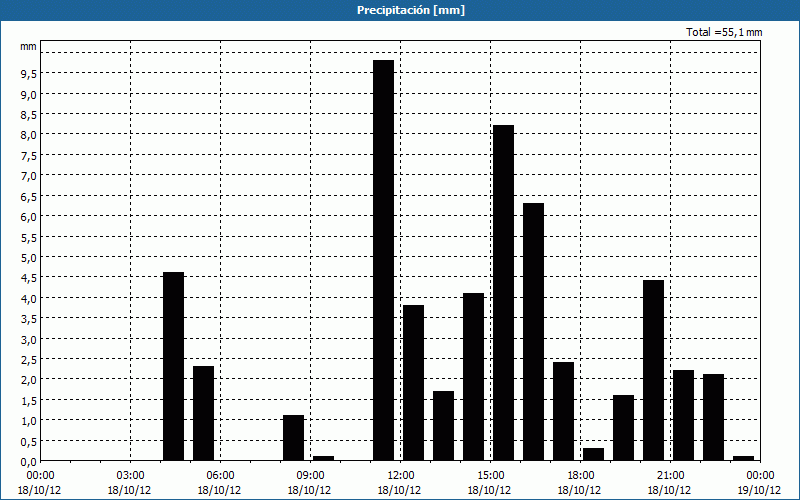This screenshot has width=800, height=500.
Task: Click the 7,5 y-axis label
Action: tap(29, 156)
